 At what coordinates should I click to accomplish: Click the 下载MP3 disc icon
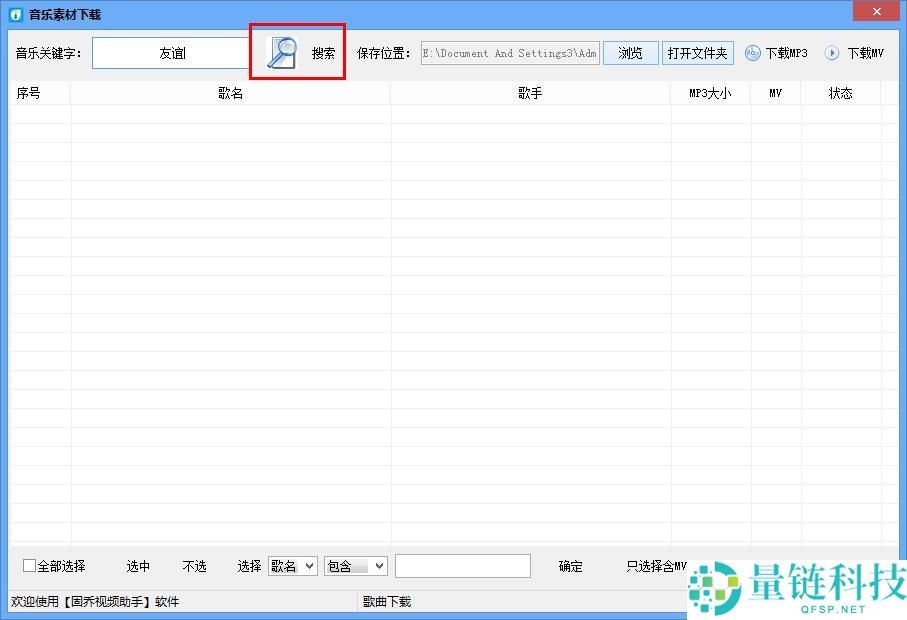[x=753, y=53]
